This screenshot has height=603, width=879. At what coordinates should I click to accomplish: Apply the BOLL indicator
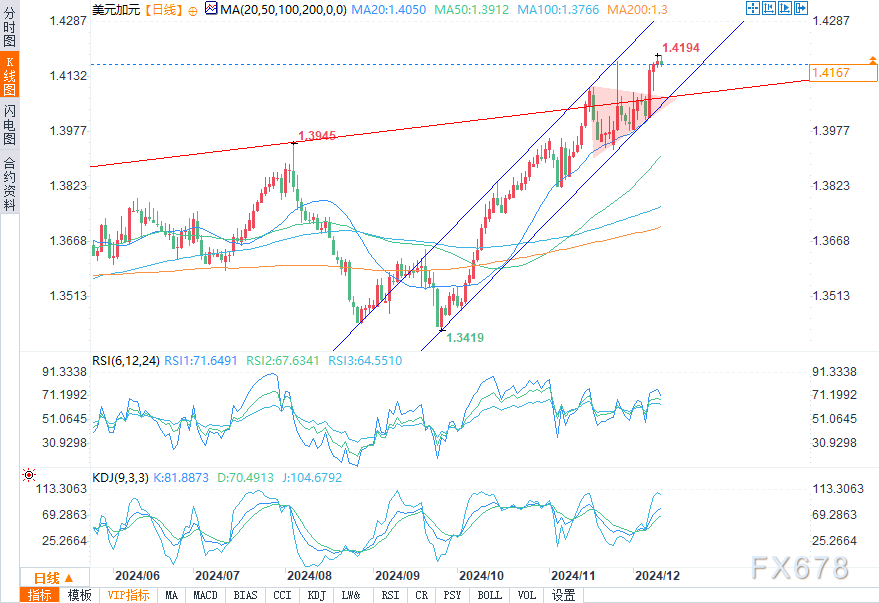click(x=489, y=595)
